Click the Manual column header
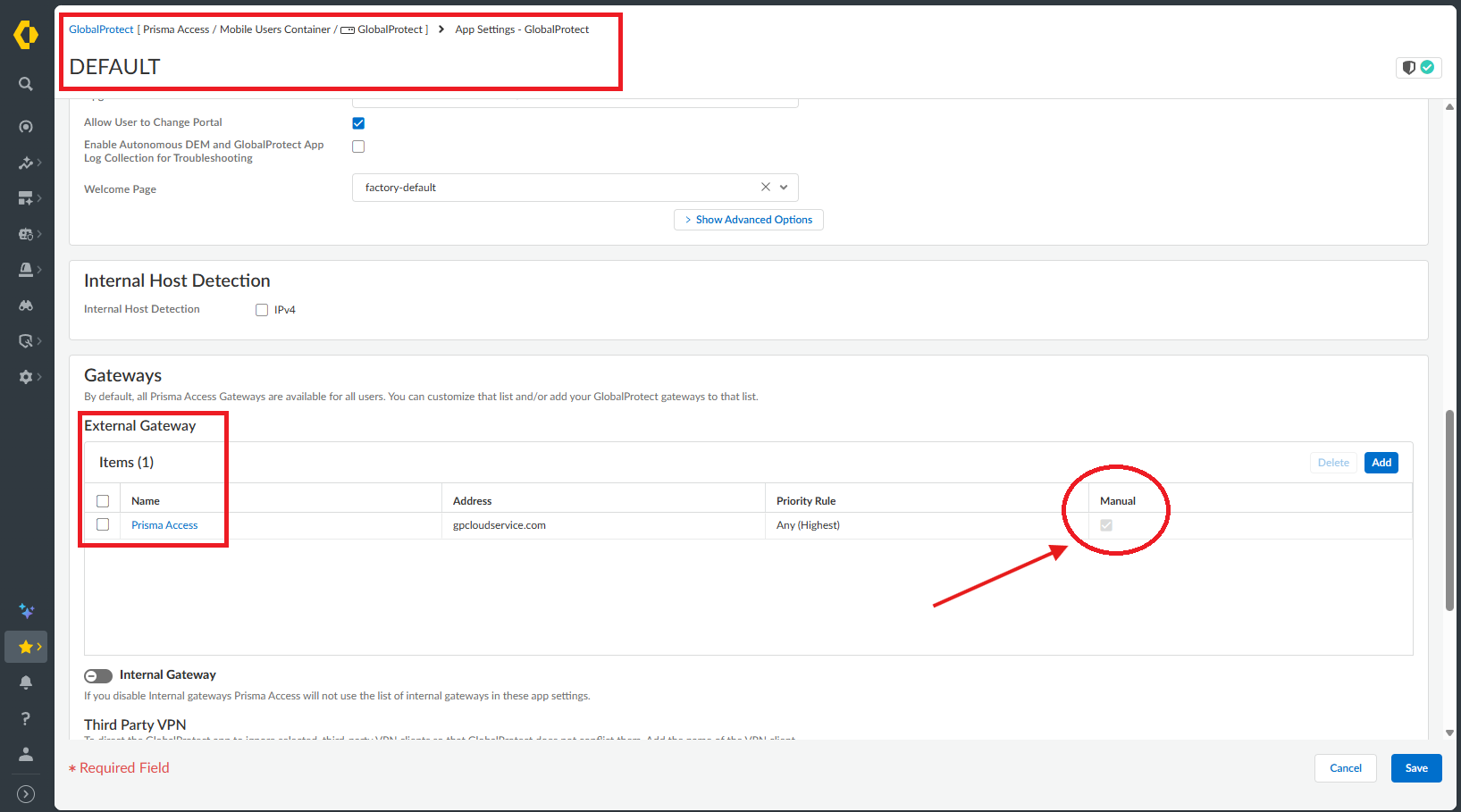Image resolution: width=1461 pixels, height=812 pixels. [1118, 501]
